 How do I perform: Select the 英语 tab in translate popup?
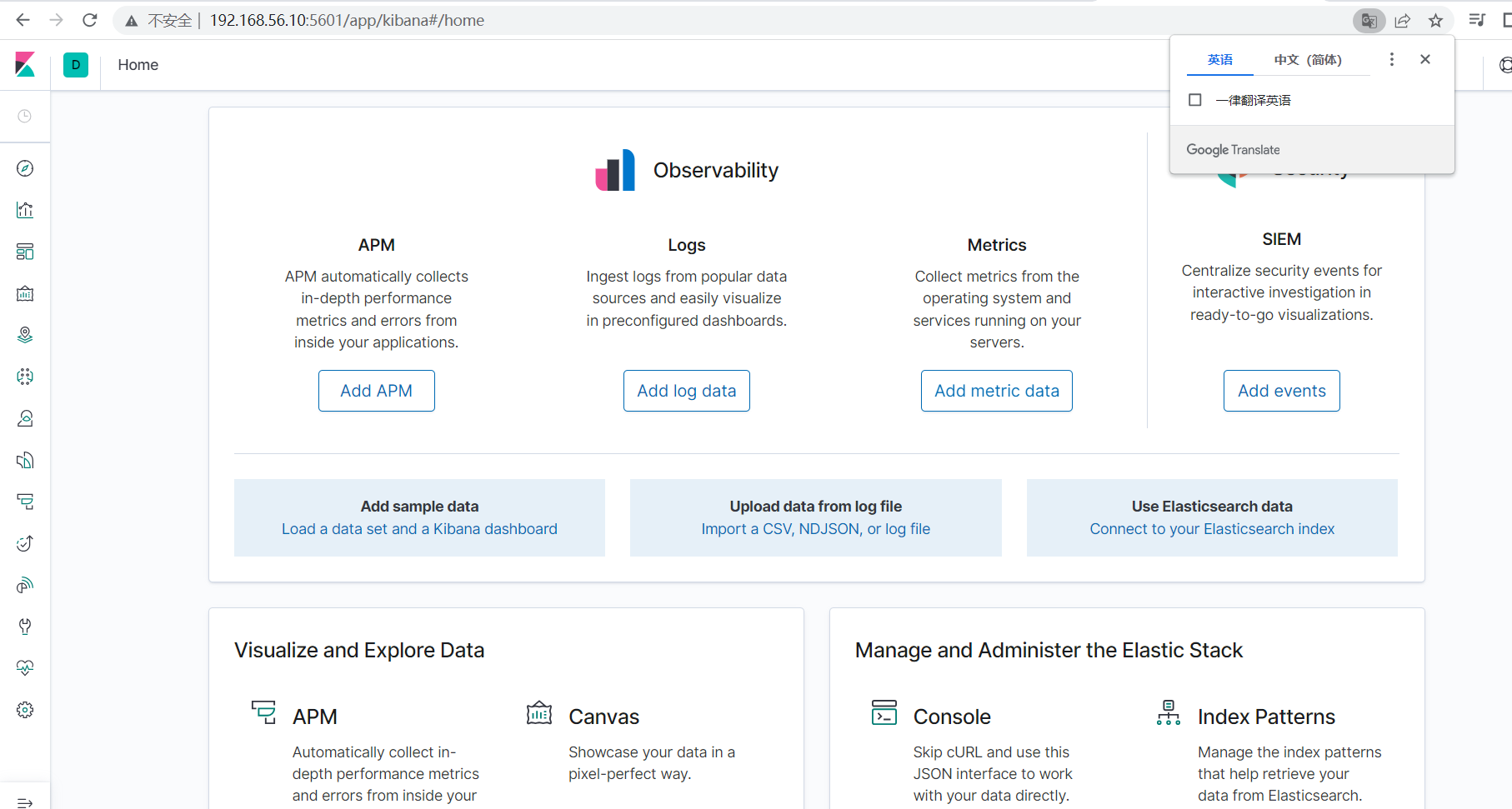click(1219, 60)
